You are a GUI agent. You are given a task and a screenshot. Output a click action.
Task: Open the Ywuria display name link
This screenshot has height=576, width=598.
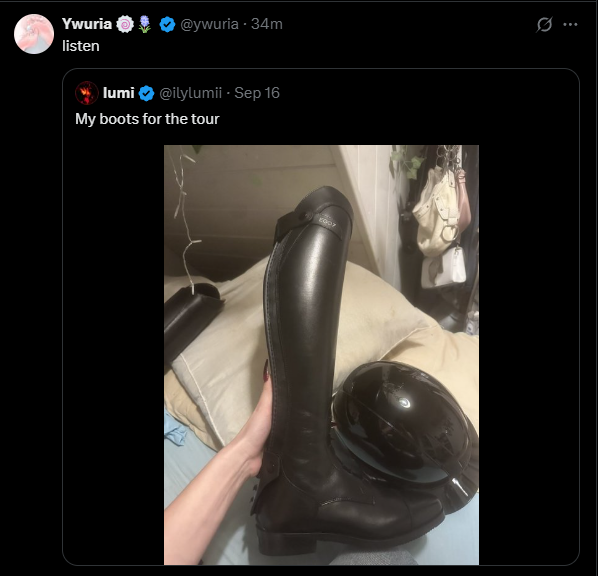87,24
